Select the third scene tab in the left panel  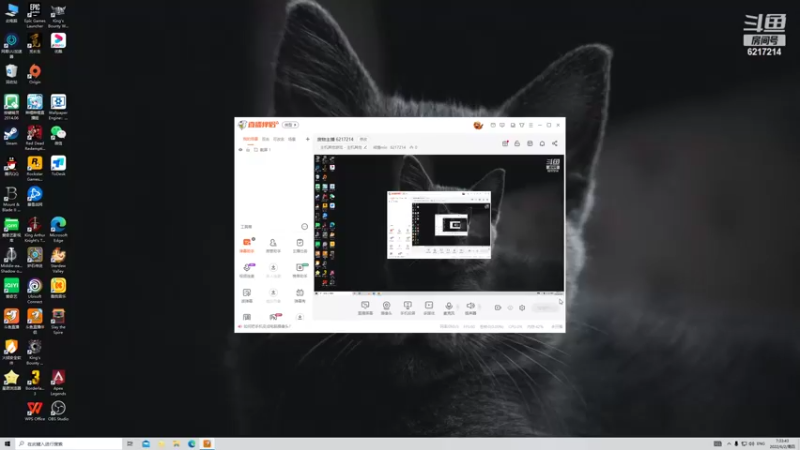click(279, 139)
